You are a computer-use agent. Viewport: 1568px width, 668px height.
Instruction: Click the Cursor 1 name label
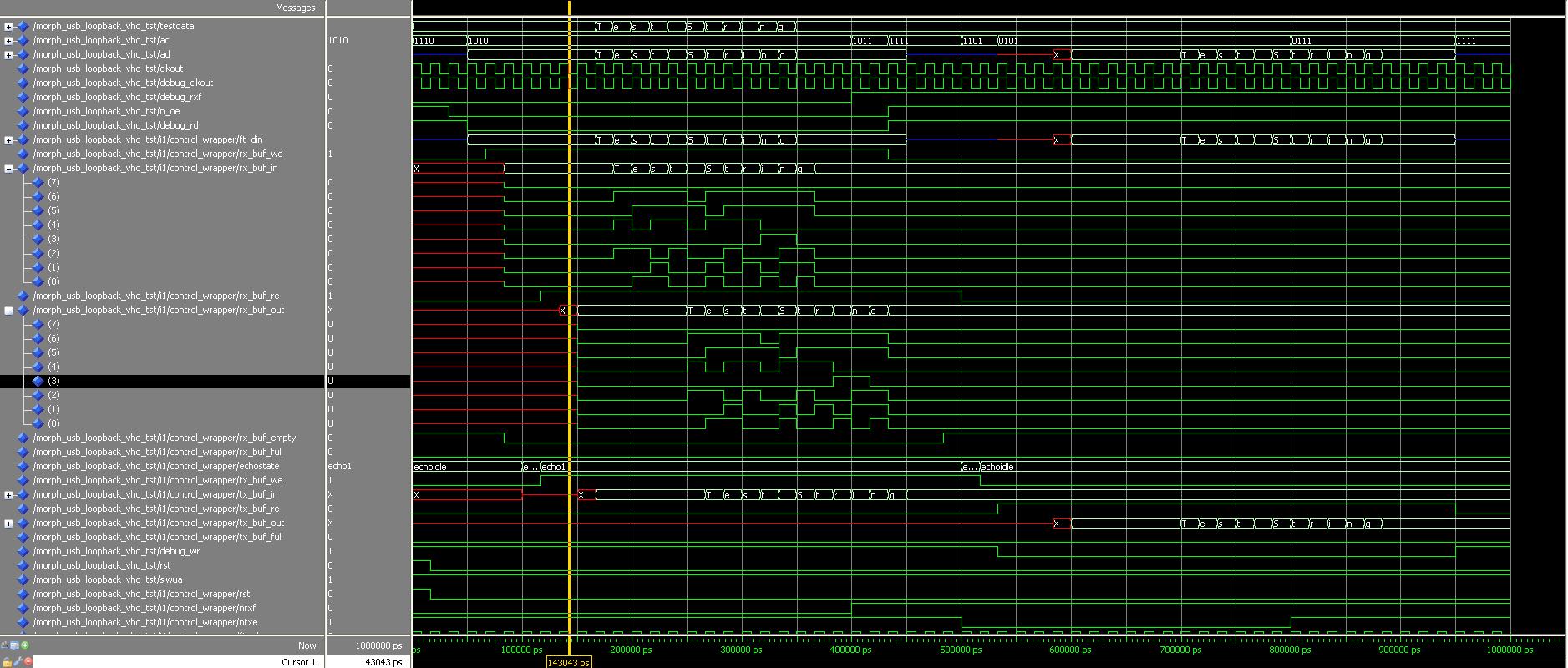[298, 662]
